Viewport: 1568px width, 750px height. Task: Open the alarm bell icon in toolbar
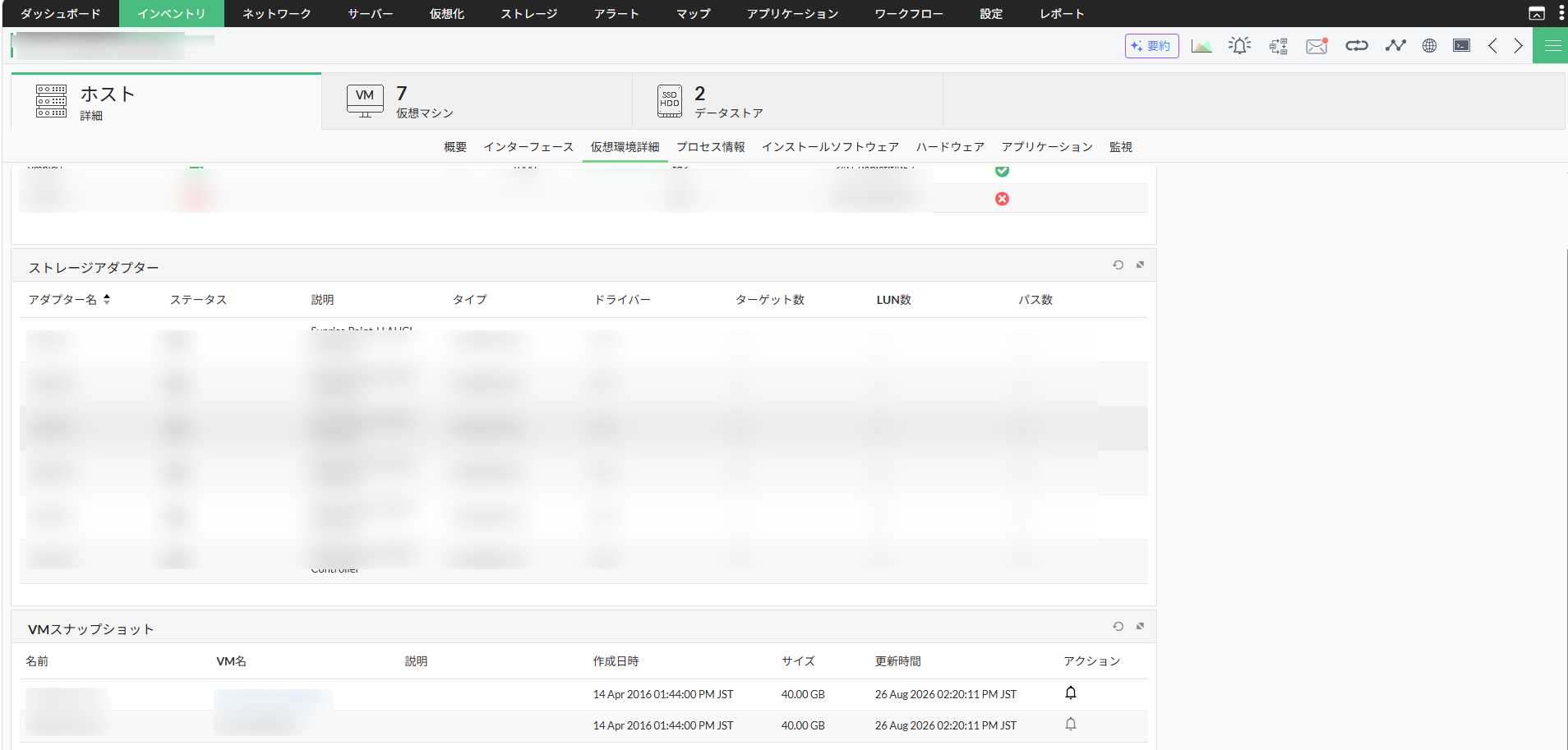pos(1239,46)
